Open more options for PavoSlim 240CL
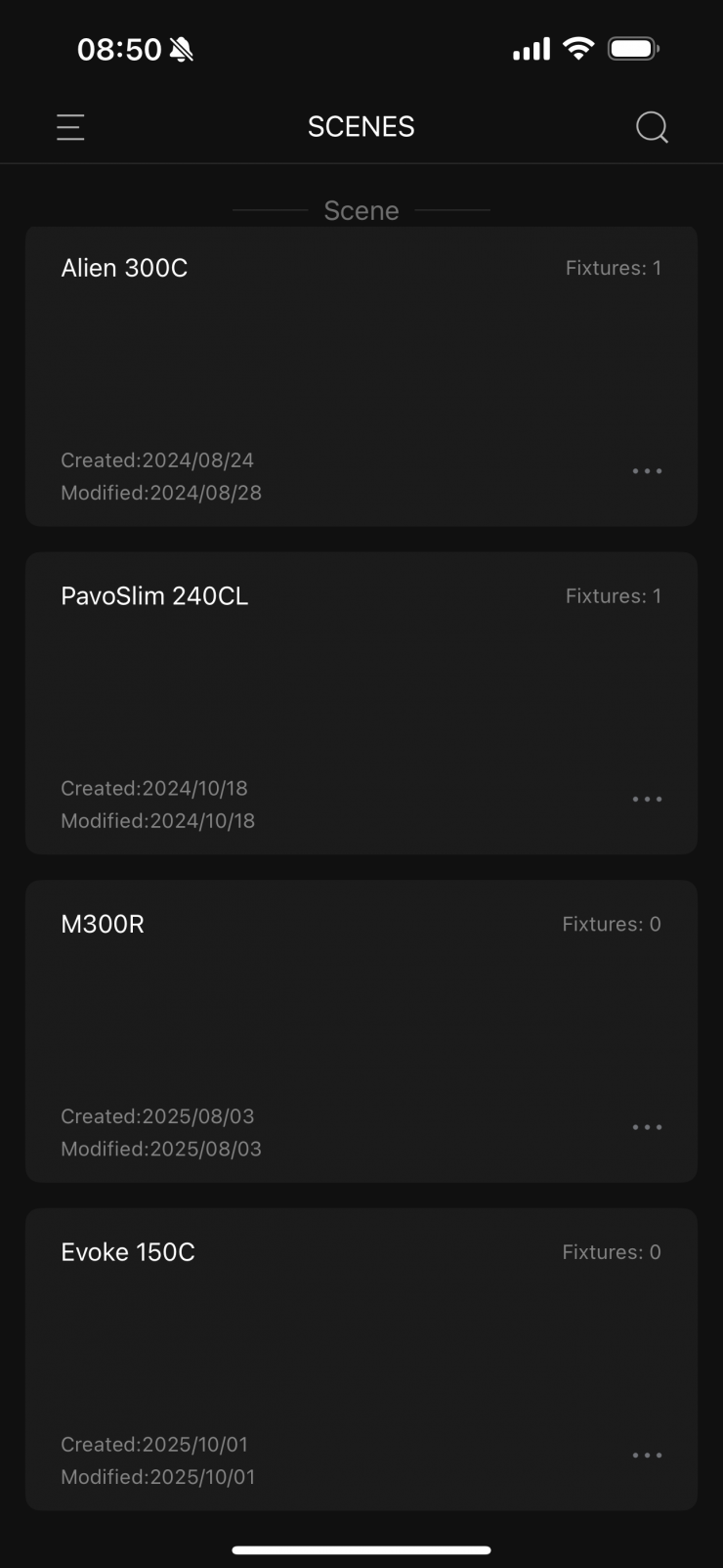This screenshot has height=1568, width=723. [x=647, y=800]
